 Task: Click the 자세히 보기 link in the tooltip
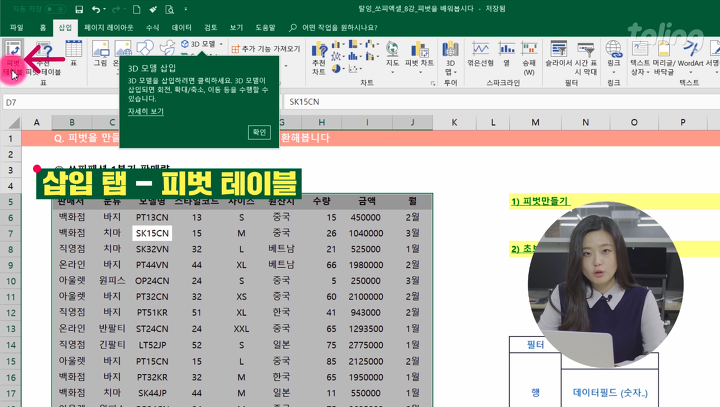146,111
